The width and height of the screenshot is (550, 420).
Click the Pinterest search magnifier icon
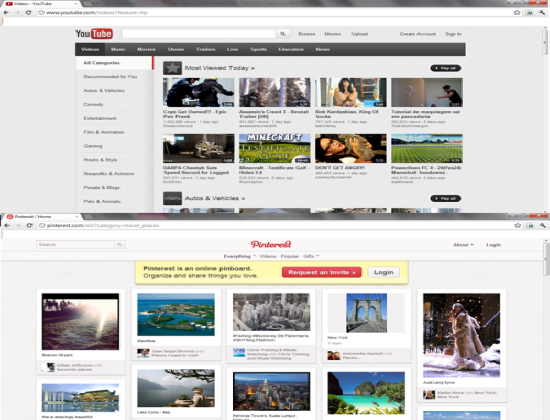pos(120,244)
